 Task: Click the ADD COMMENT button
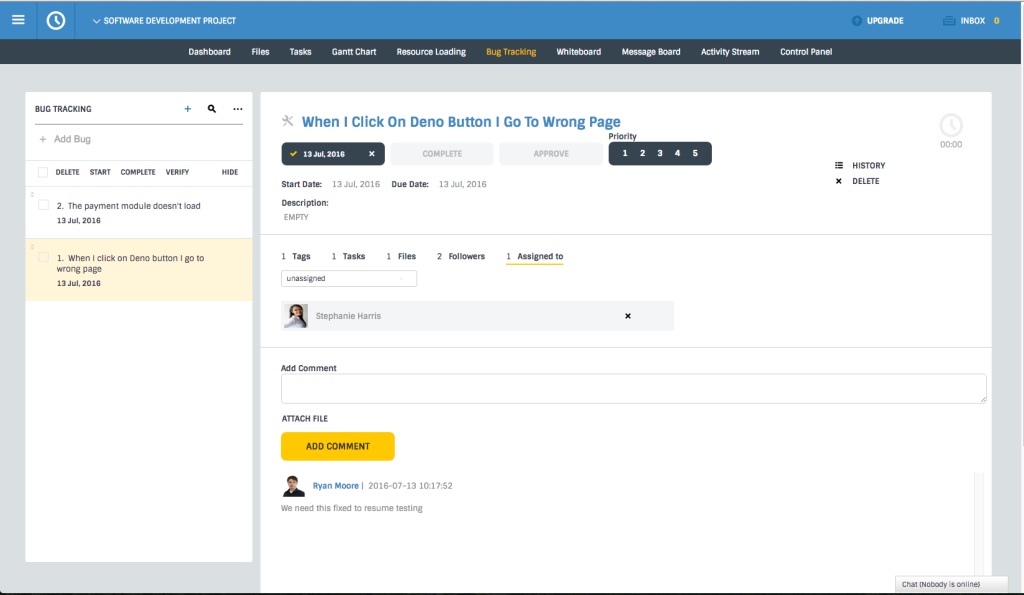pos(337,446)
